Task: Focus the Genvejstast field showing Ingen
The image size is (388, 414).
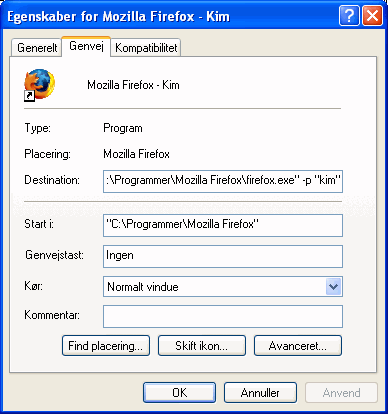Action: point(223,256)
